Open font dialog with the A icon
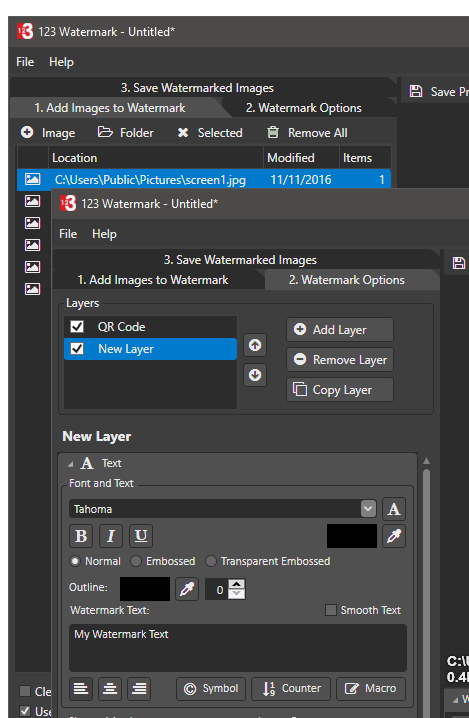 click(x=394, y=509)
